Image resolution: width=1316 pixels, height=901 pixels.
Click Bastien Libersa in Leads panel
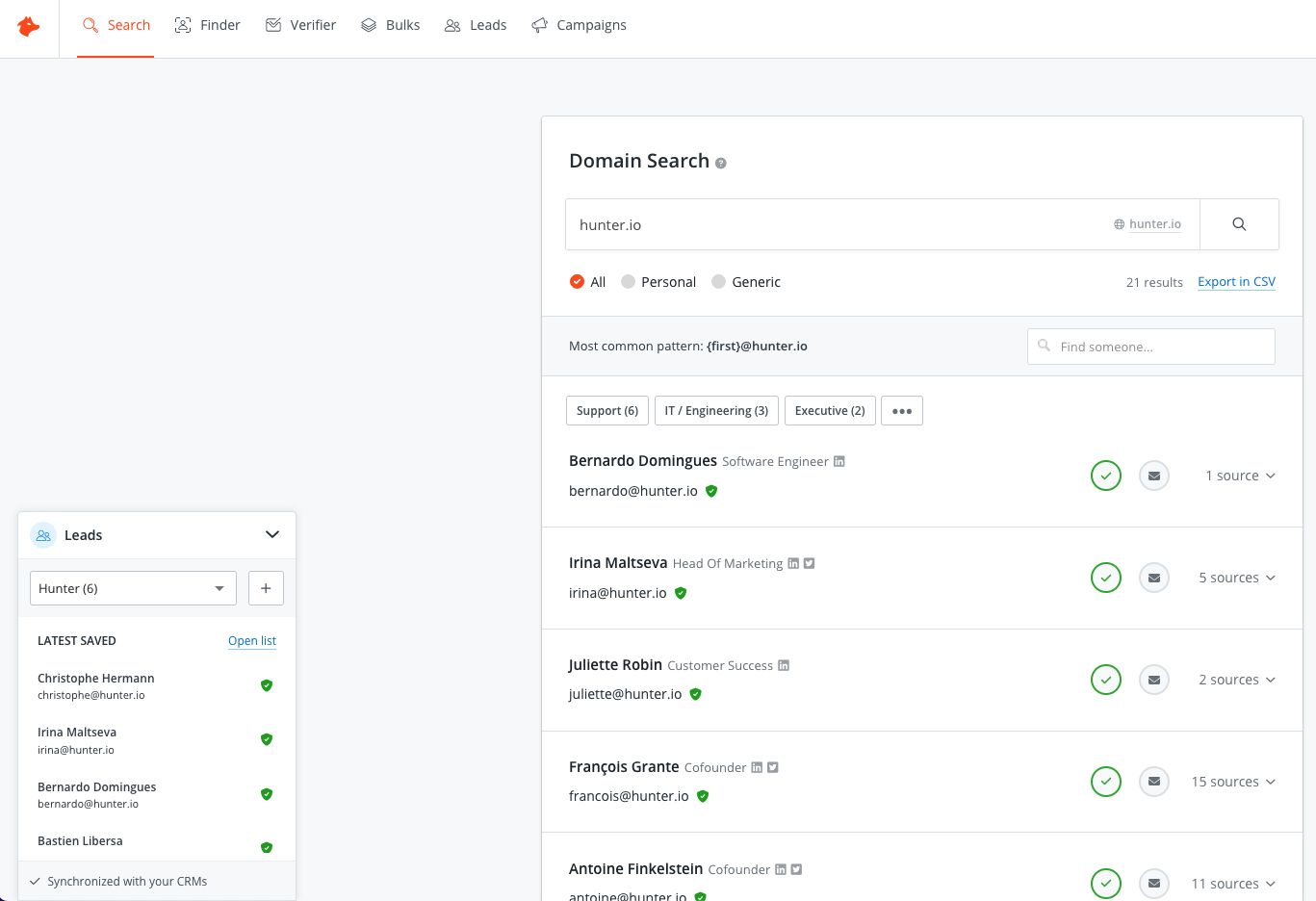[x=80, y=841]
